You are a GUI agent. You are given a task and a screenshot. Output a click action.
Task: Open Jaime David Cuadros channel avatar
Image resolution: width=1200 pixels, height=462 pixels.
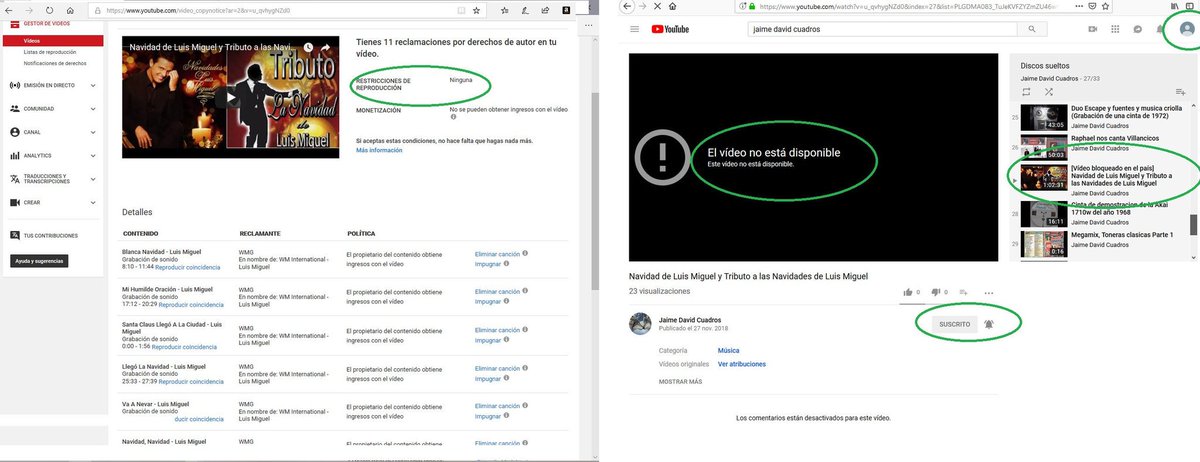coord(640,324)
